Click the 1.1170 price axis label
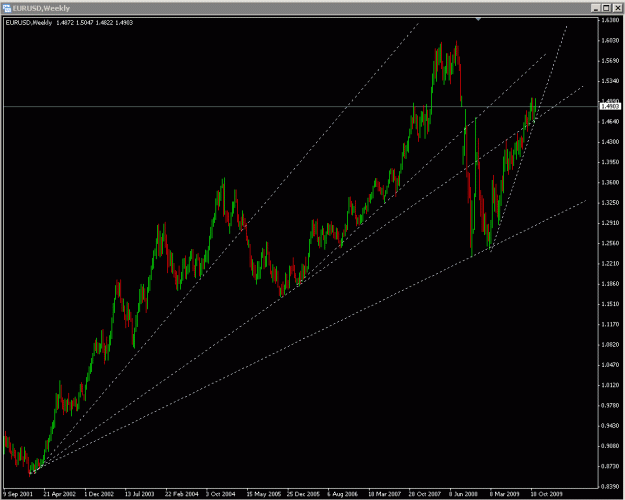 [x=610, y=324]
